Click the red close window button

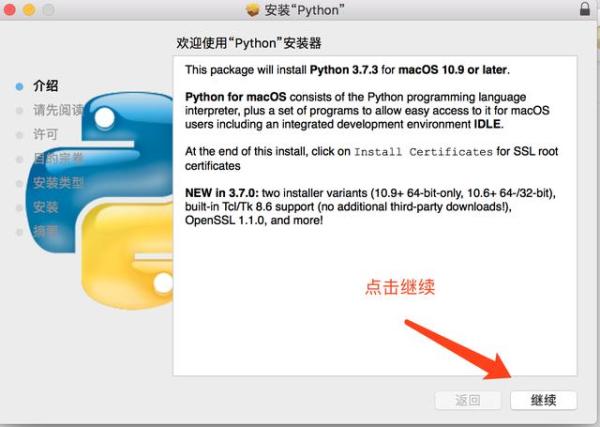click(x=10, y=10)
